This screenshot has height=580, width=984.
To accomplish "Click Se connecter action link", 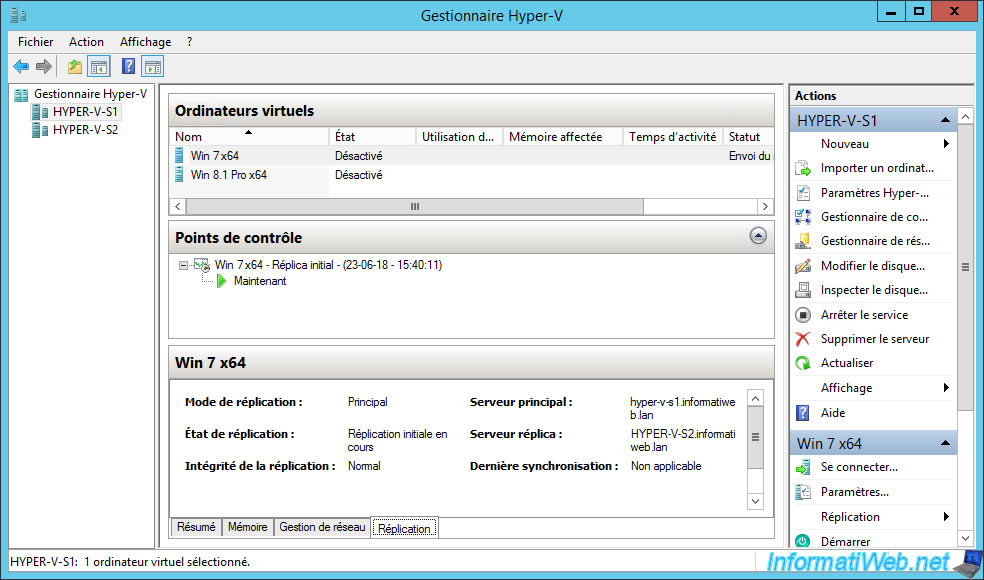I will pos(859,468).
